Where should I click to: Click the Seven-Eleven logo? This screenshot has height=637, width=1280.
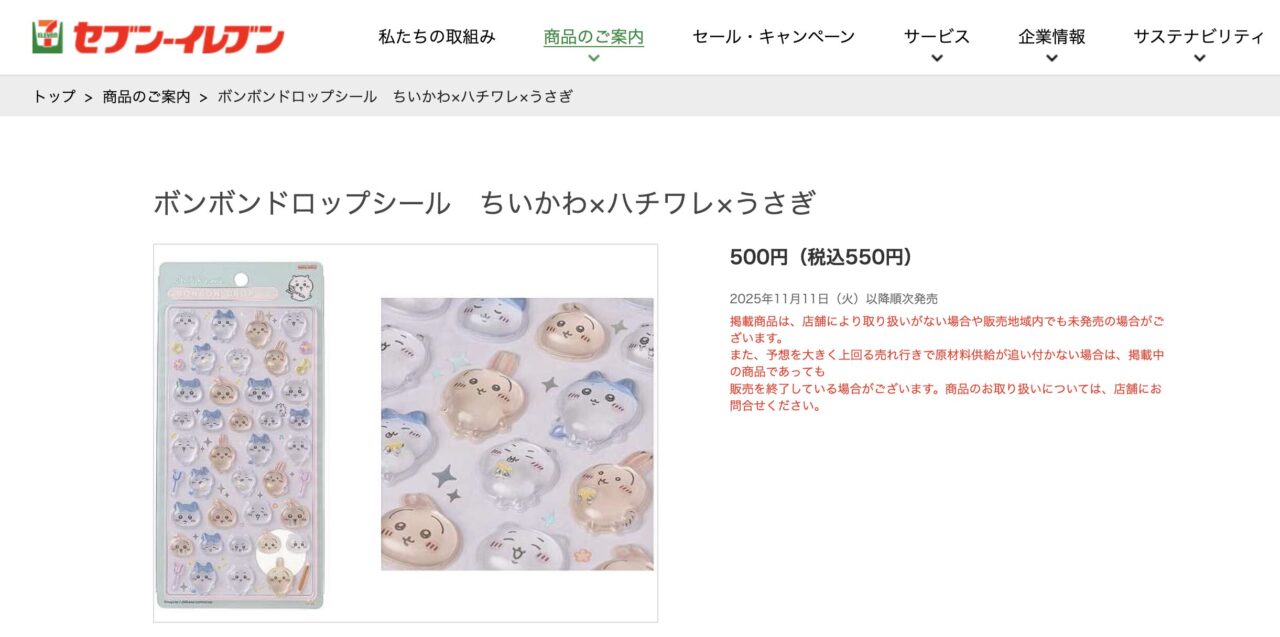pos(158,37)
